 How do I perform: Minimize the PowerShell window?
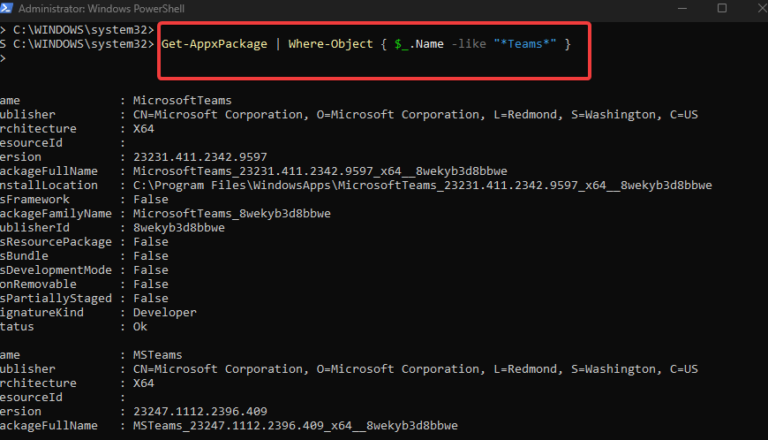682,8
